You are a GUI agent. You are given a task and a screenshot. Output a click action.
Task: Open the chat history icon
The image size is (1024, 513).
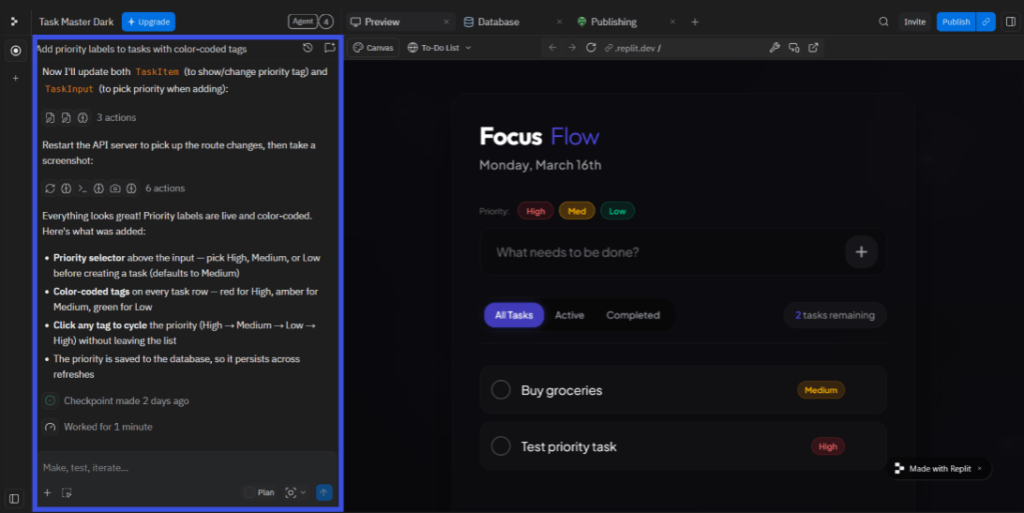(x=308, y=48)
